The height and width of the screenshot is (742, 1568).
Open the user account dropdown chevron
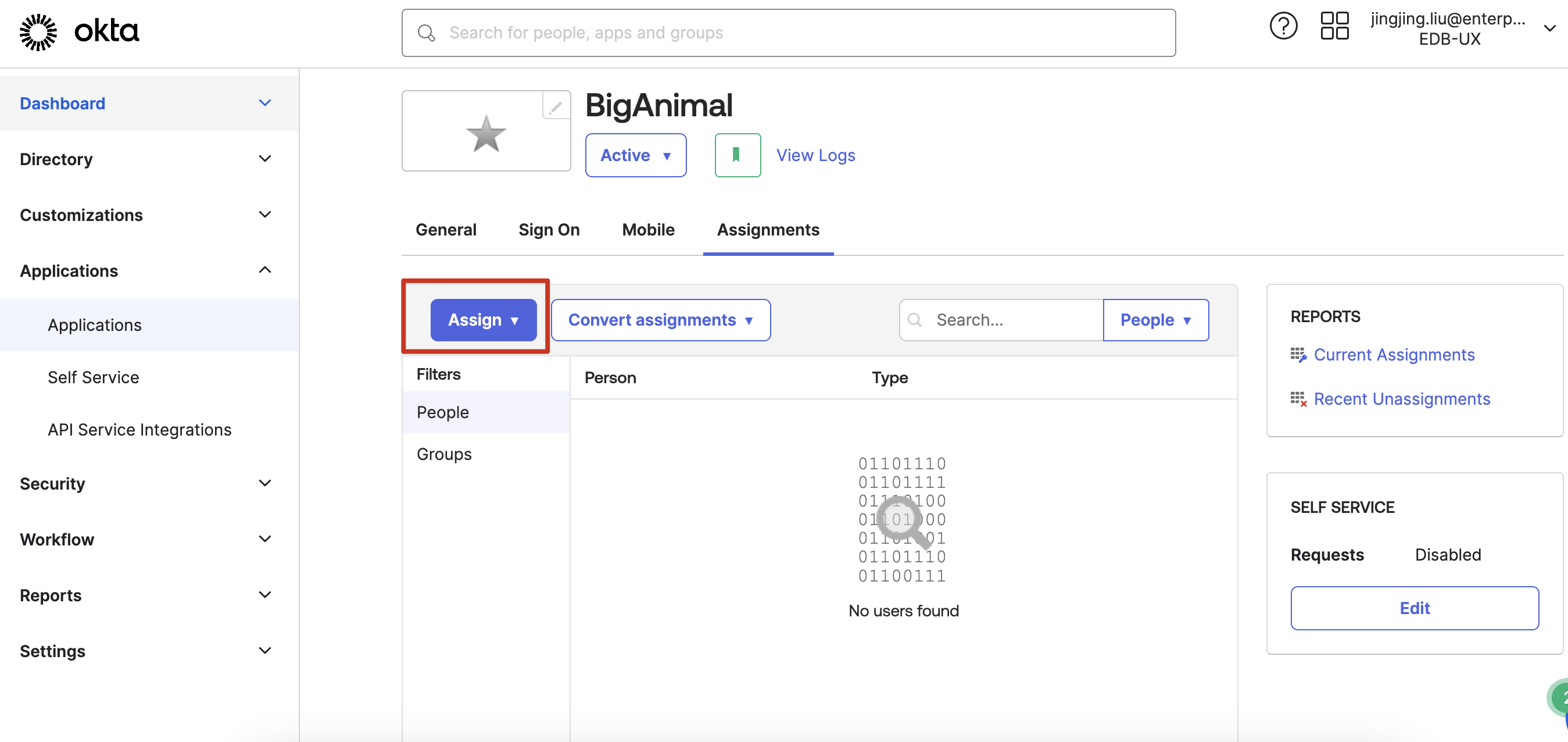click(x=1550, y=28)
